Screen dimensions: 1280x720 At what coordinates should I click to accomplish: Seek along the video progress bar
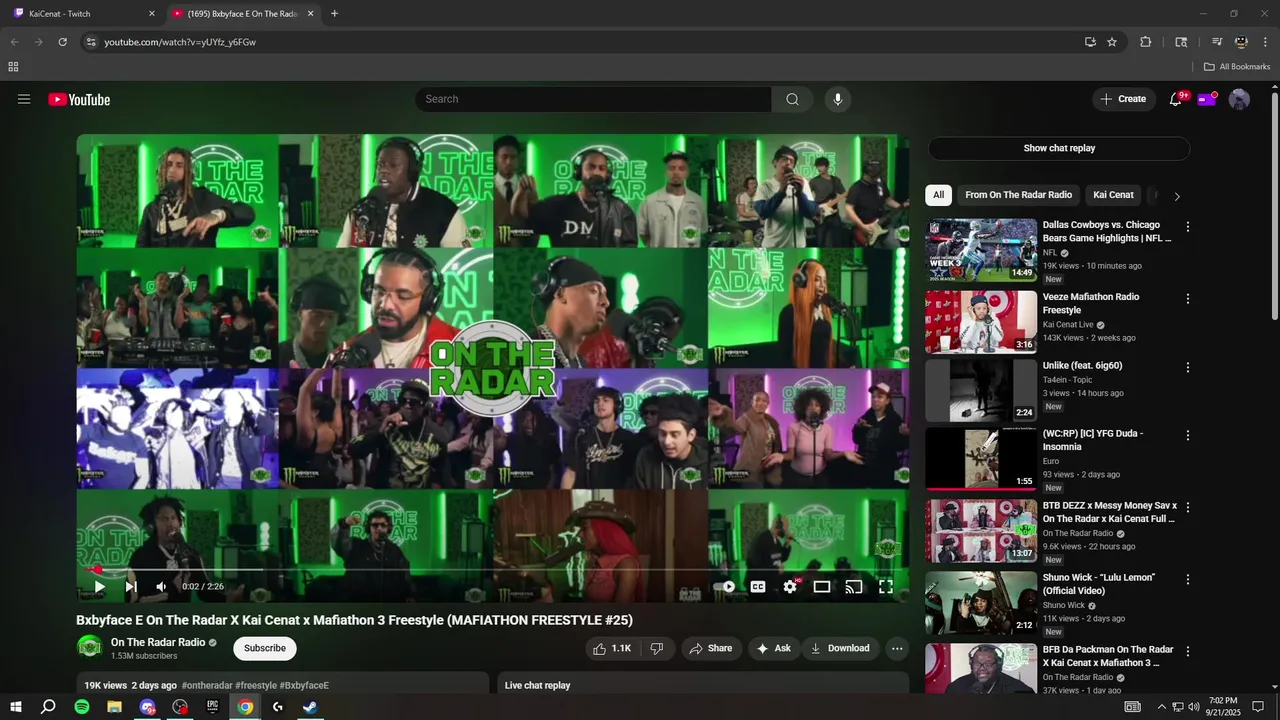click(493, 569)
